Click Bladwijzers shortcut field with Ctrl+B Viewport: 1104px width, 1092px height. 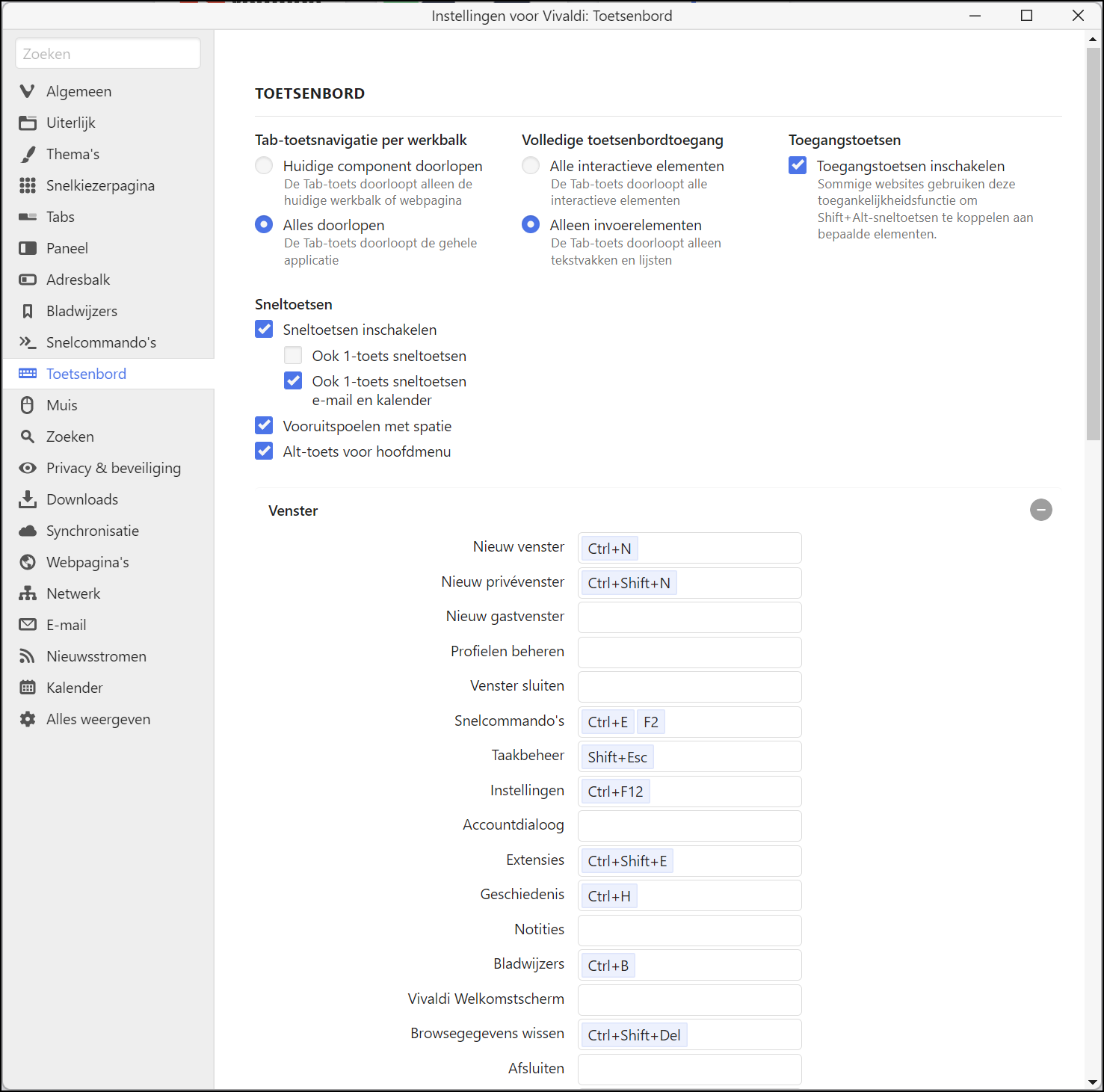point(689,965)
